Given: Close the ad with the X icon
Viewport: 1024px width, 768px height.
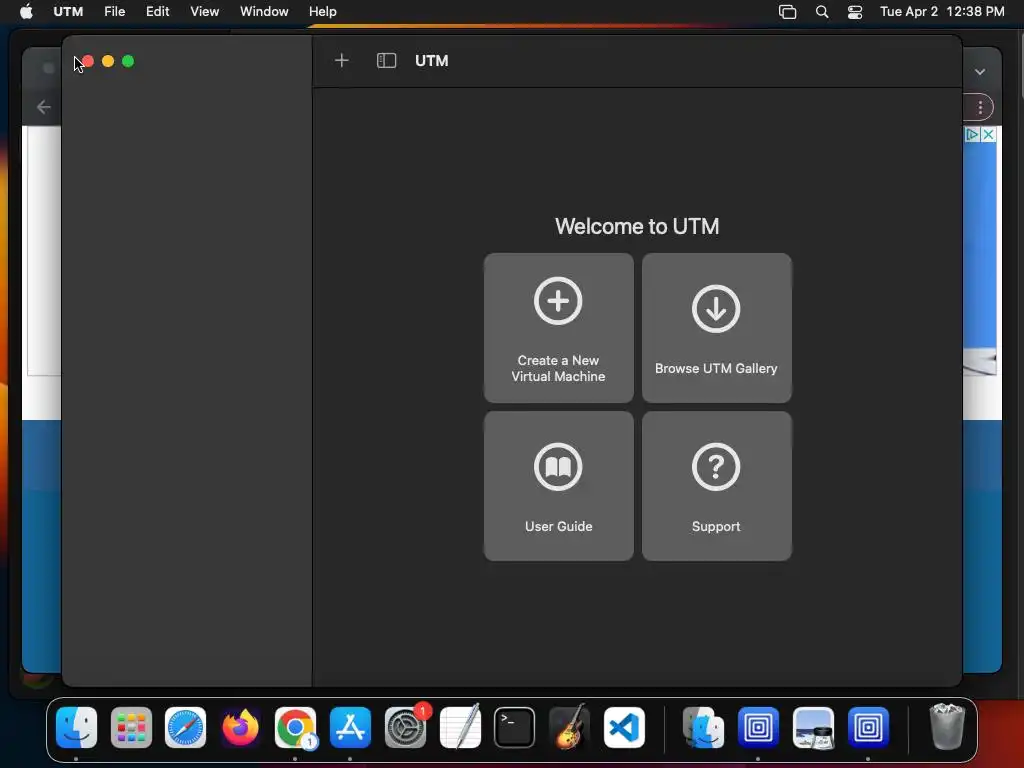Looking at the screenshot, I should (x=989, y=135).
